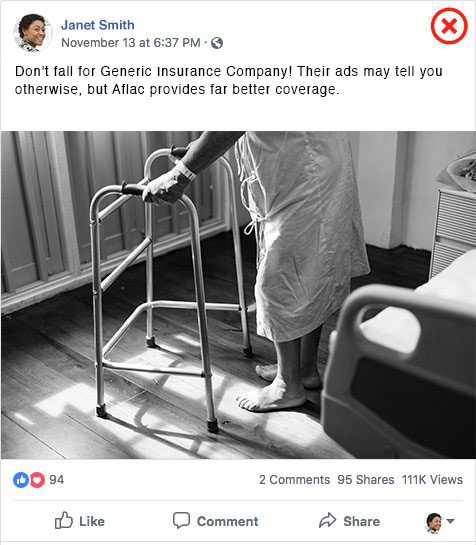Open Janet Smith's profile name link
This screenshot has width=476, height=545.
click(x=98, y=25)
